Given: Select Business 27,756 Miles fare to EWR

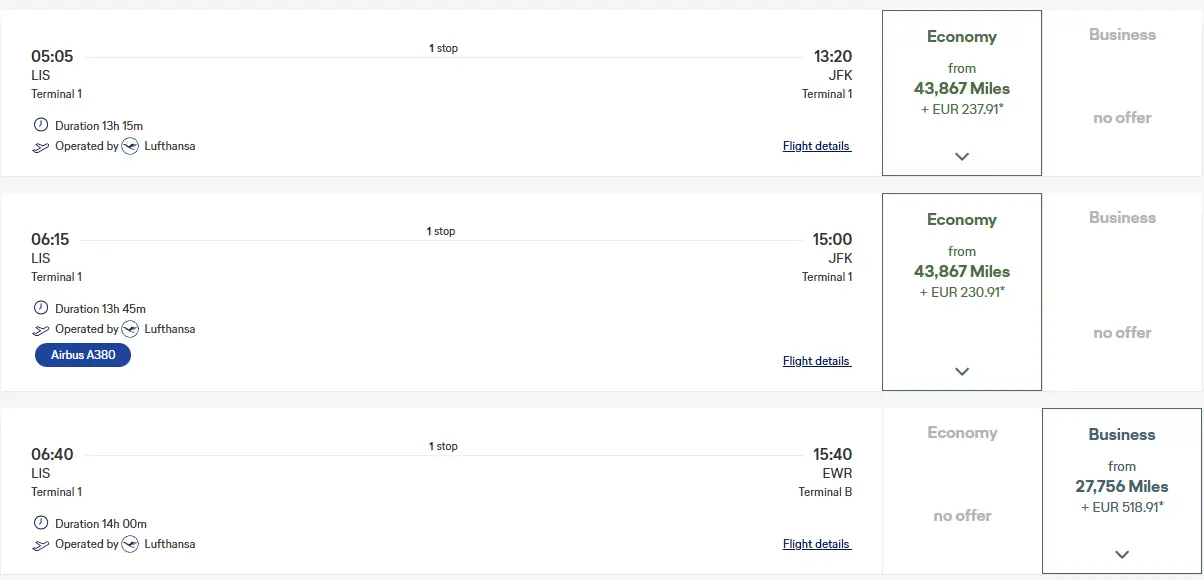Looking at the screenshot, I should 1122,486.
